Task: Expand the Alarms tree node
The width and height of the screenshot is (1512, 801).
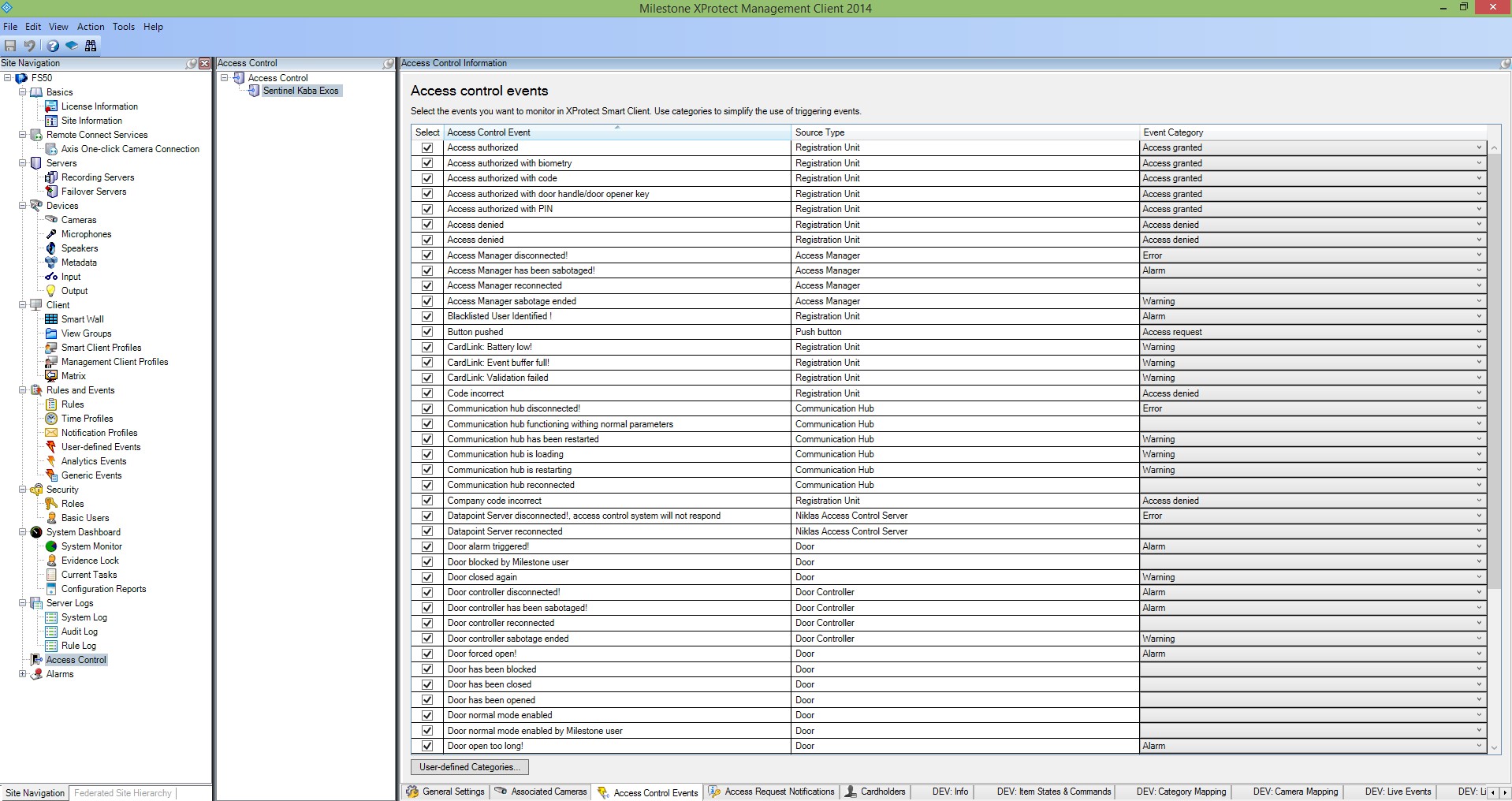Action: click(23, 674)
